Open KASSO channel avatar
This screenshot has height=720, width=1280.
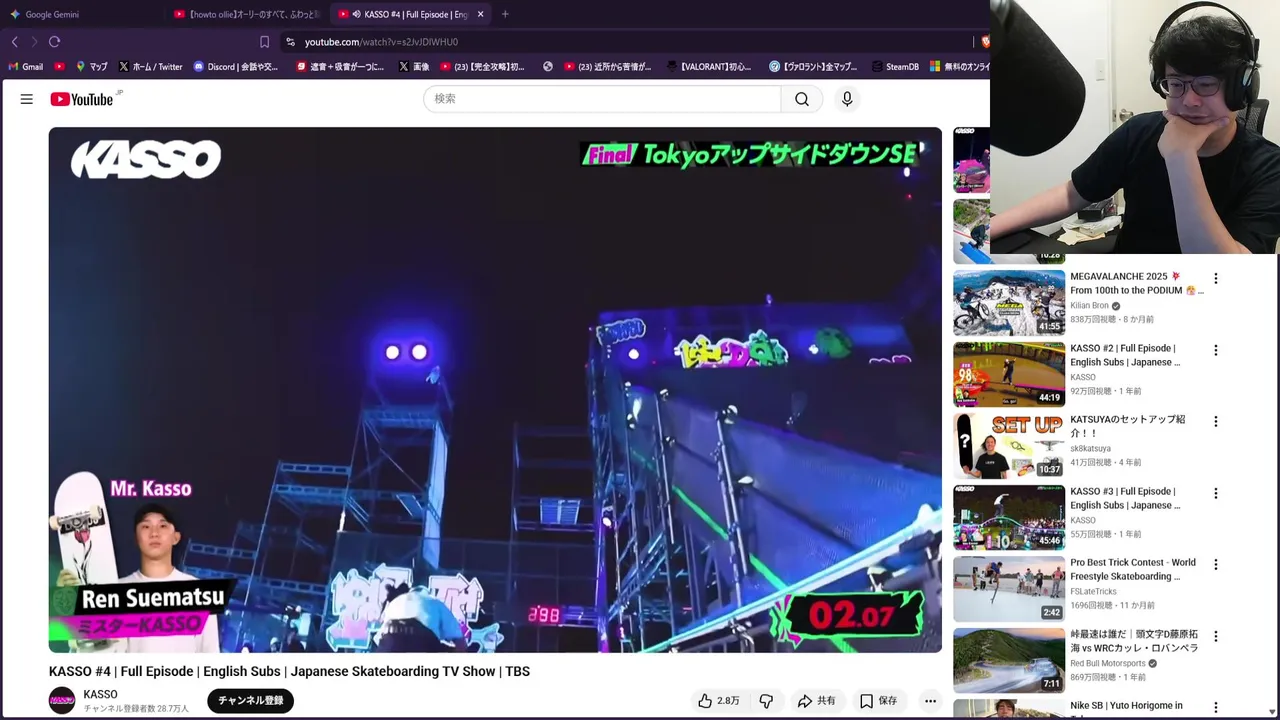(x=62, y=700)
